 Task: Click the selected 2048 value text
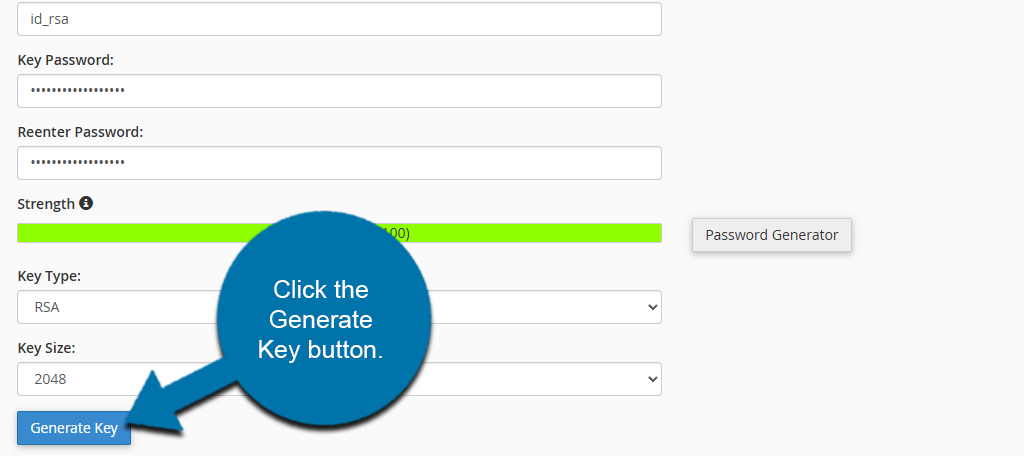click(49, 379)
